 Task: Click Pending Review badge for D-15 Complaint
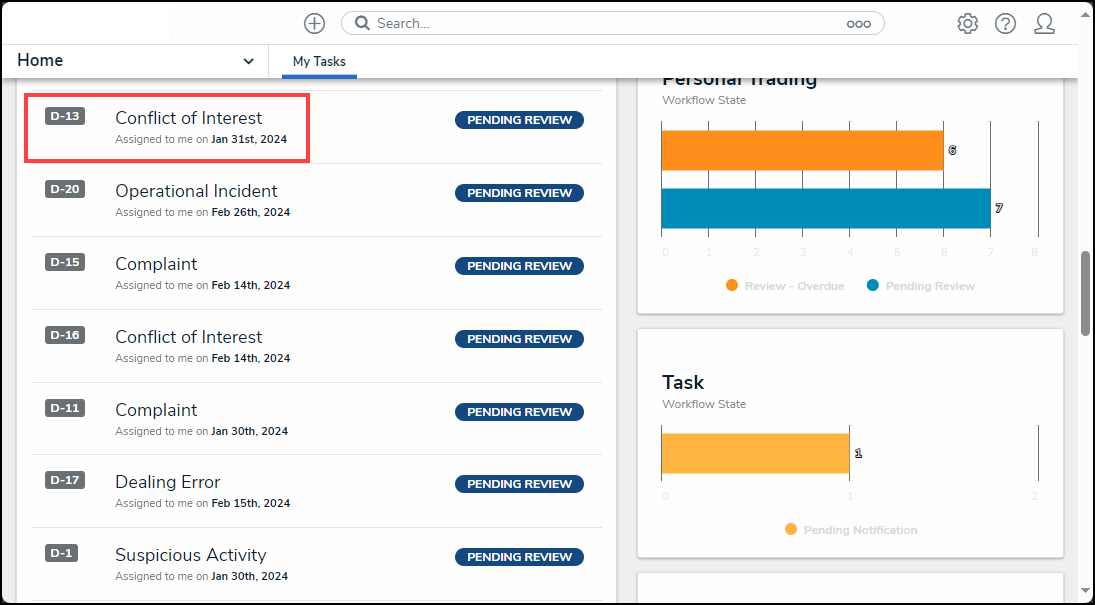click(x=519, y=266)
